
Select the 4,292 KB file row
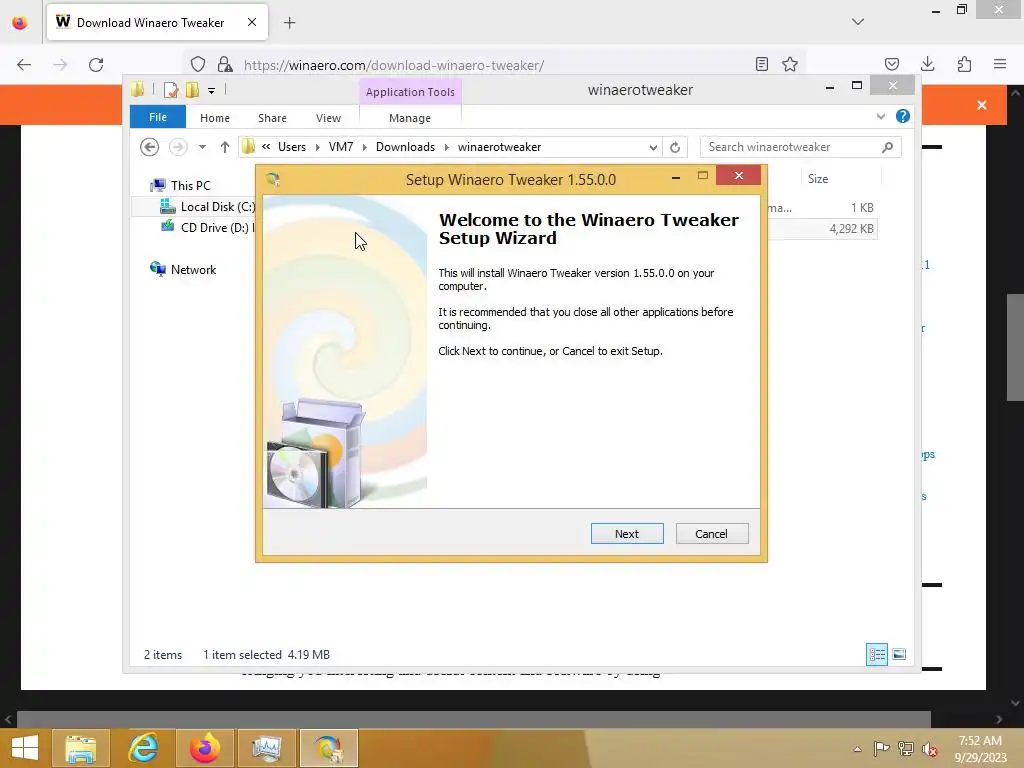(822, 229)
